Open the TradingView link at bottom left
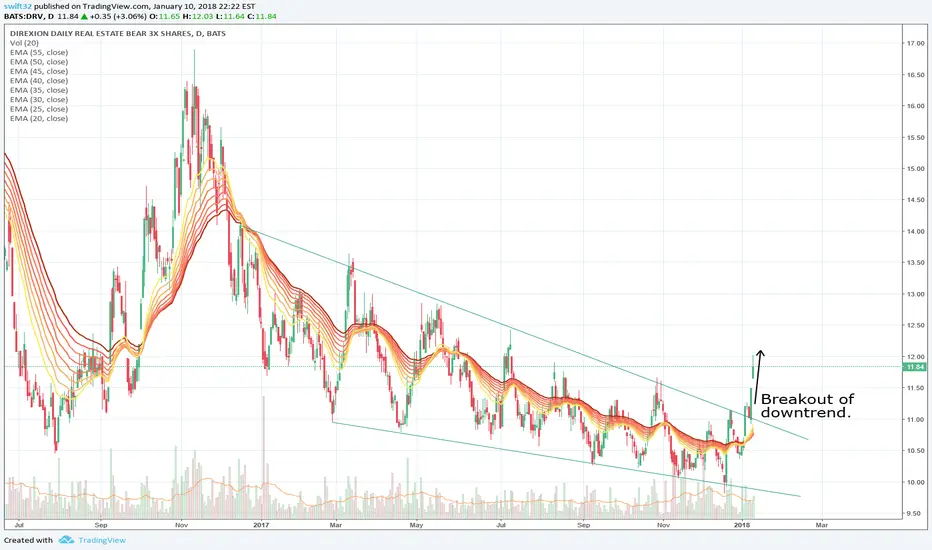This screenshot has height=550, width=932. (x=102, y=540)
